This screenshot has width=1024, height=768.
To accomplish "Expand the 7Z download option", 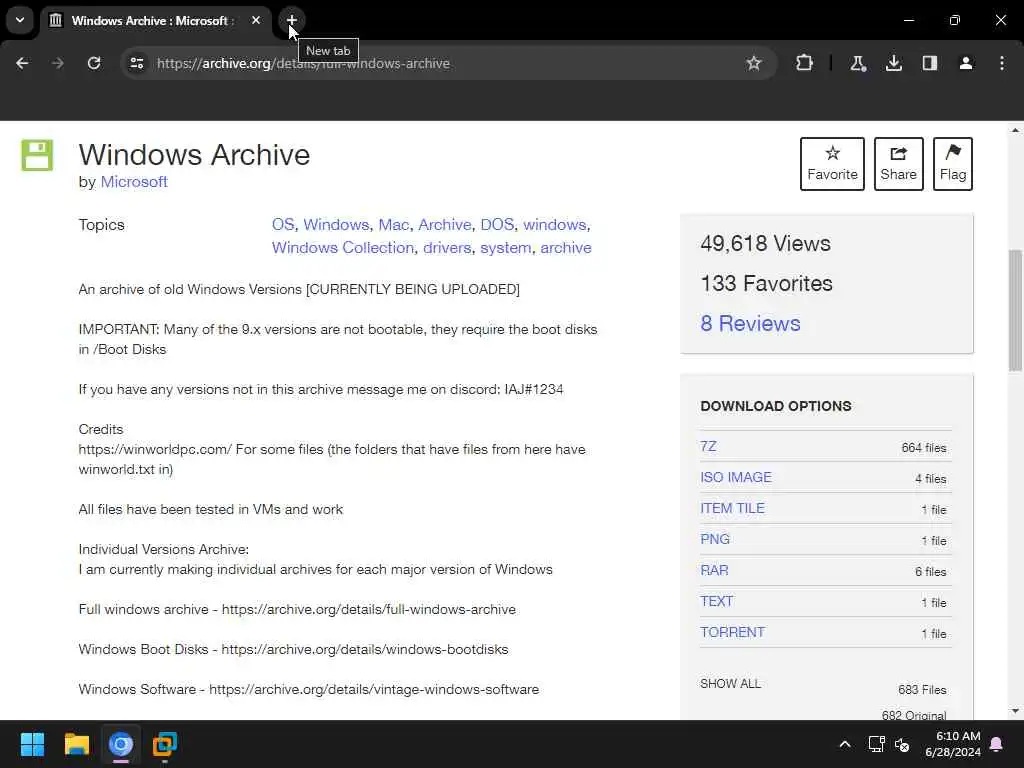I will click(x=708, y=447).
